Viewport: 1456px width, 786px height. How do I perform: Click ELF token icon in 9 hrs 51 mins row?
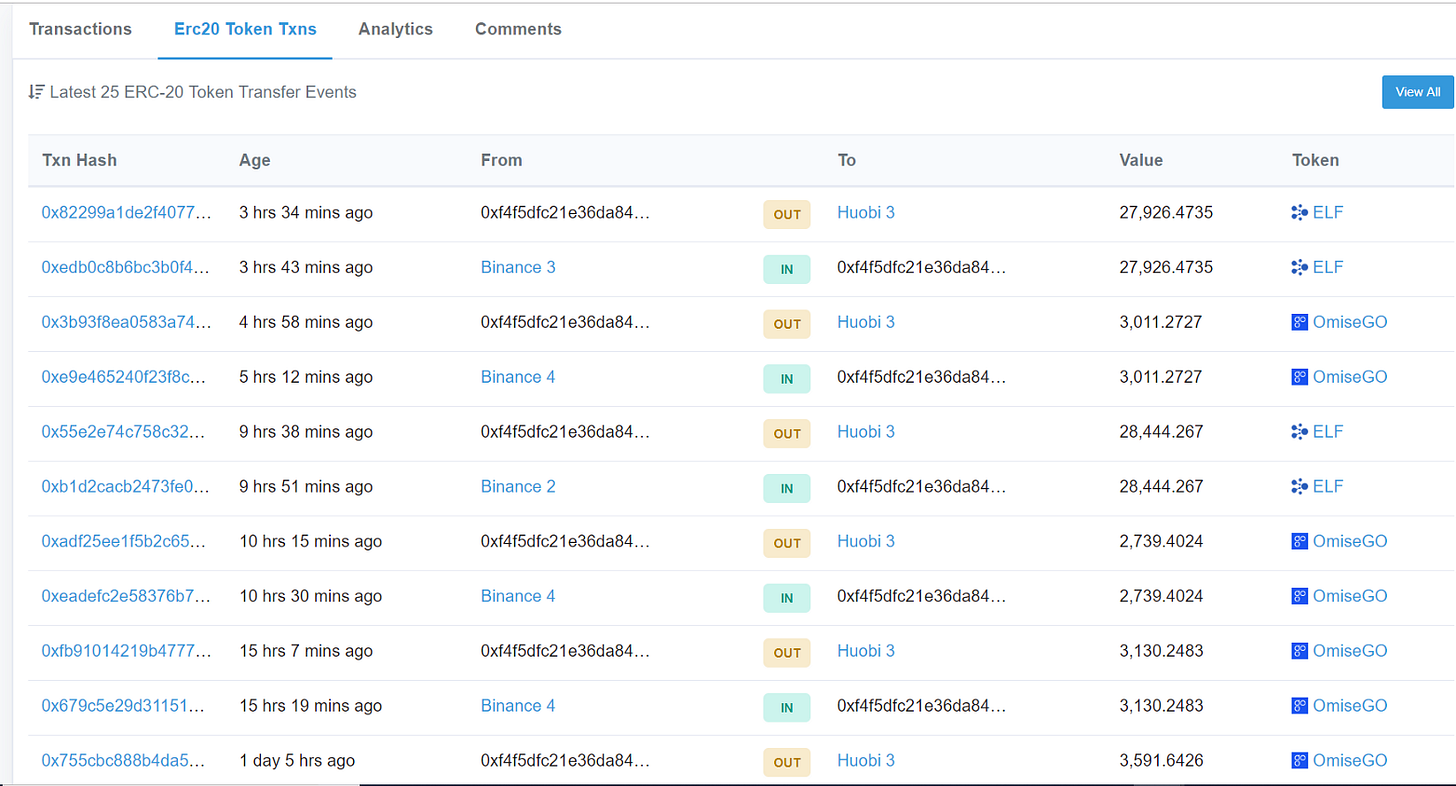point(1300,487)
